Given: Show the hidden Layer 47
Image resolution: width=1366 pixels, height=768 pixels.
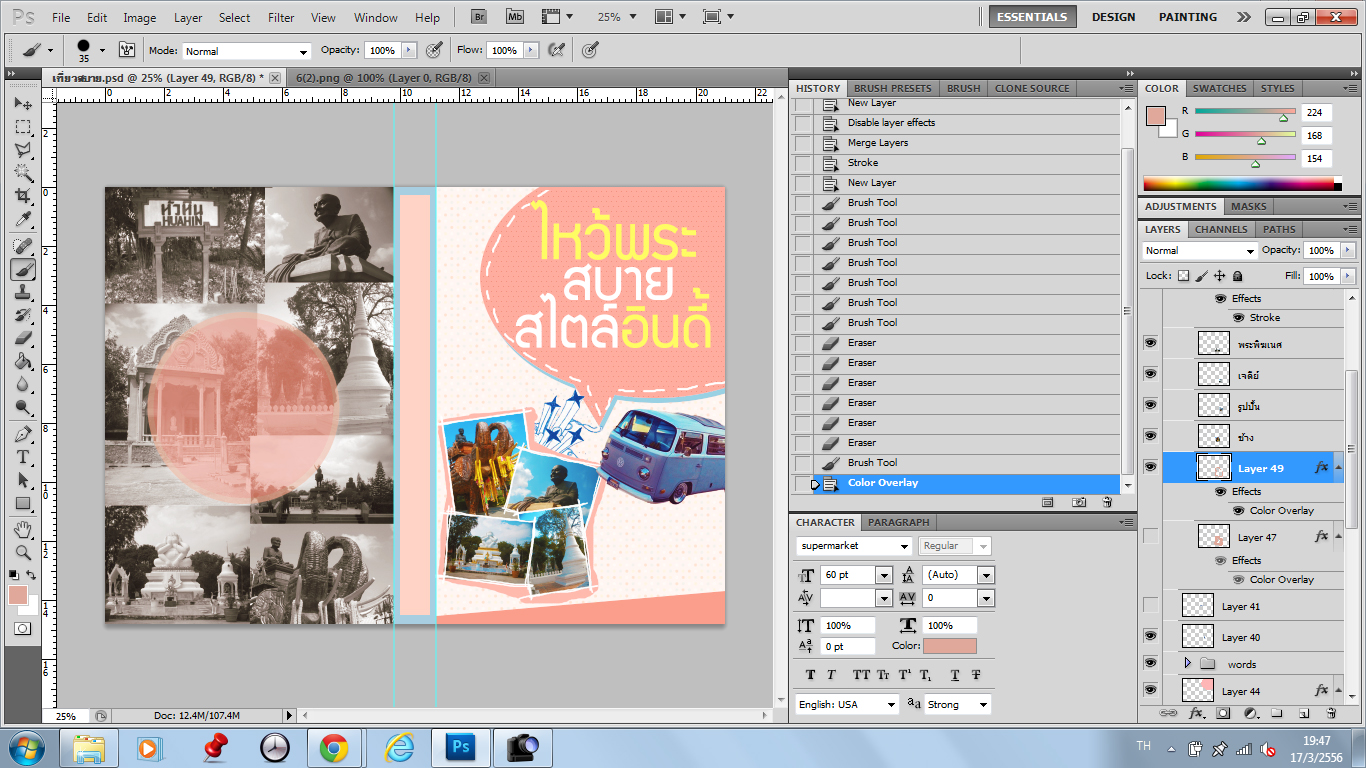Looking at the screenshot, I should pos(1150,537).
